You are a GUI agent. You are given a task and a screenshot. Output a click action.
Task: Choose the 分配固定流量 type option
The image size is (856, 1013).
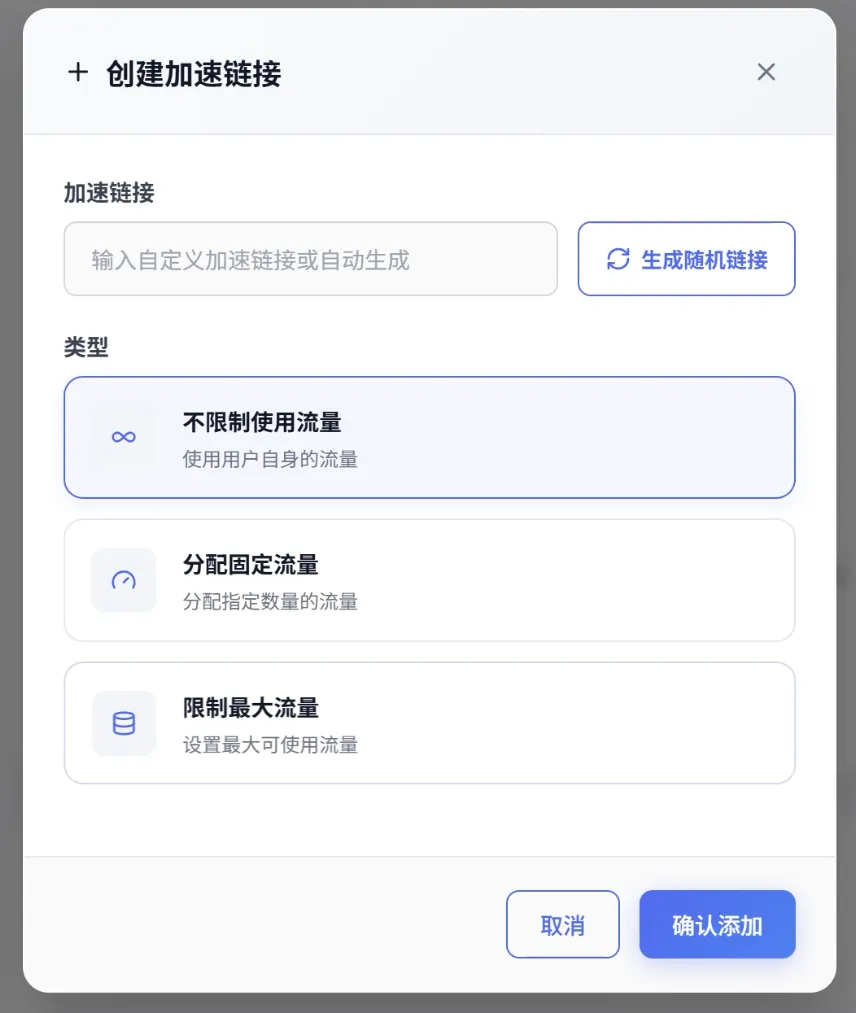429,580
